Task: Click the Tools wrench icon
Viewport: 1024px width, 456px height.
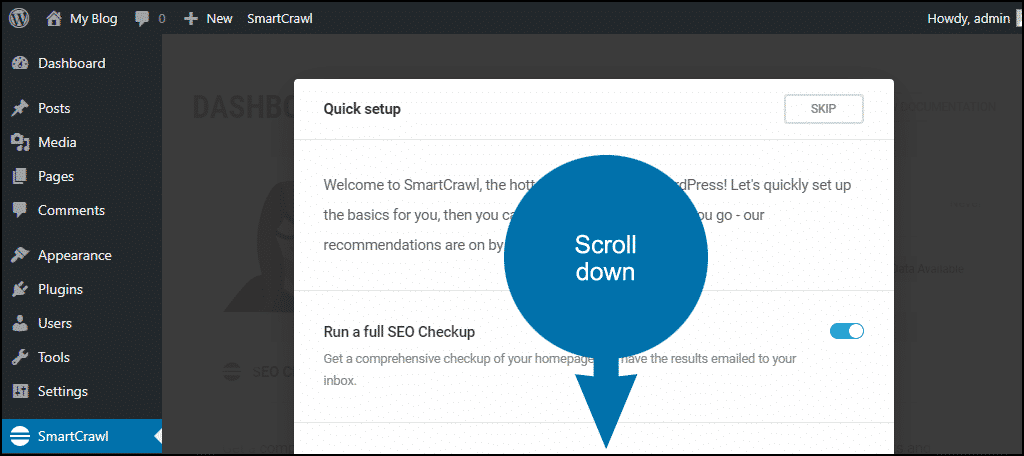Action: click(20, 357)
